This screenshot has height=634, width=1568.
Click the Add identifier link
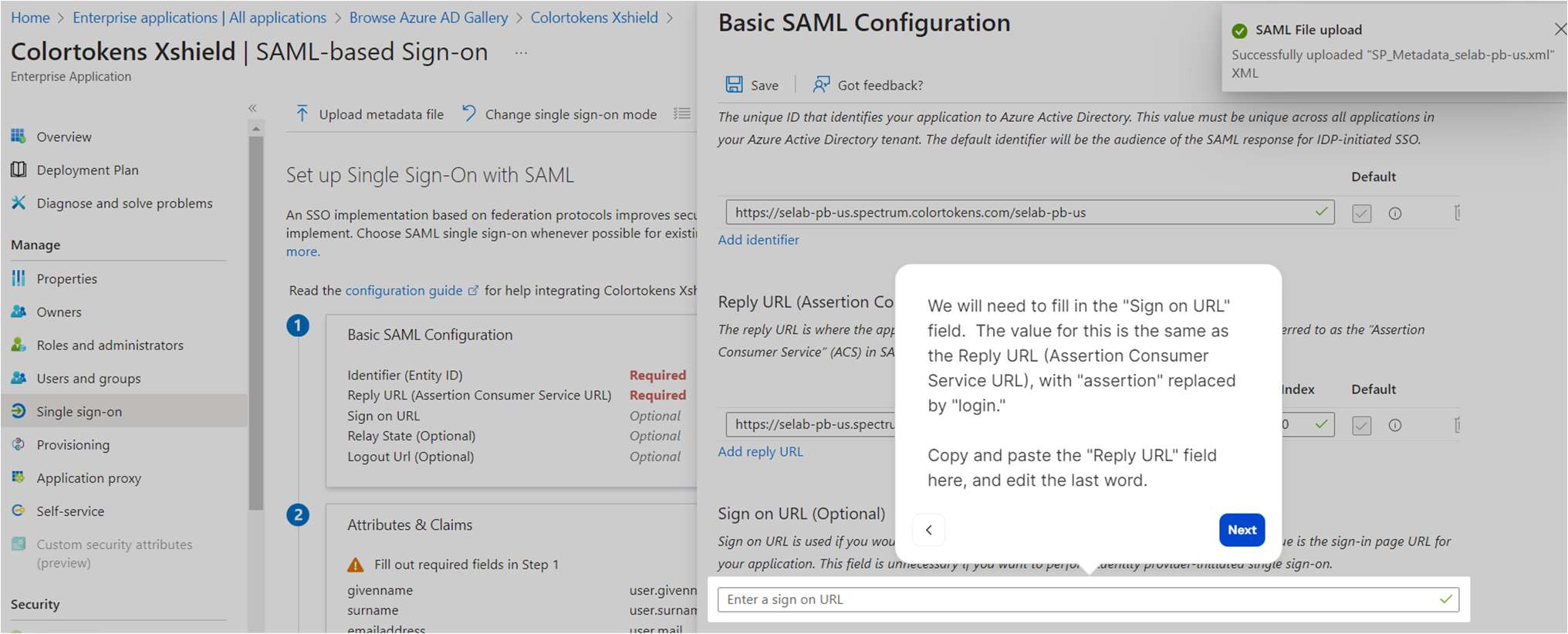point(759,240)
